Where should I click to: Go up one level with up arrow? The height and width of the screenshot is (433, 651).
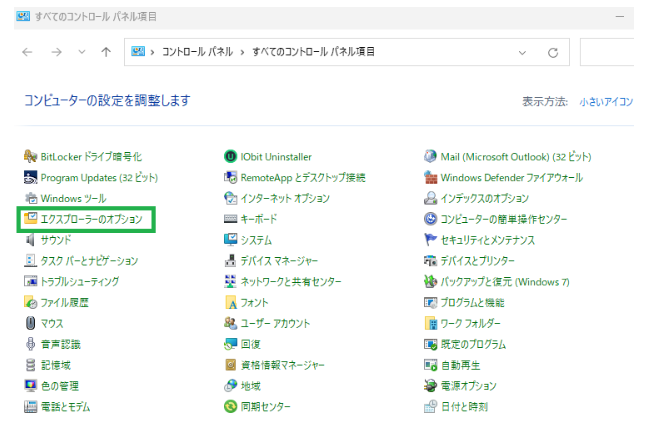click(106, 52)
